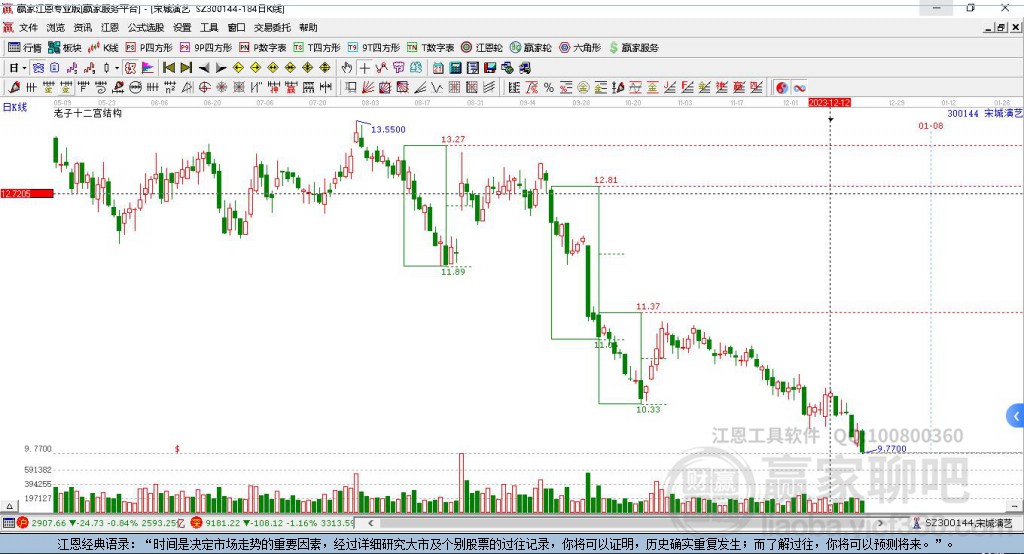
Task: Step chart forward with black right triangle
Action: click(x=221, y=68)
